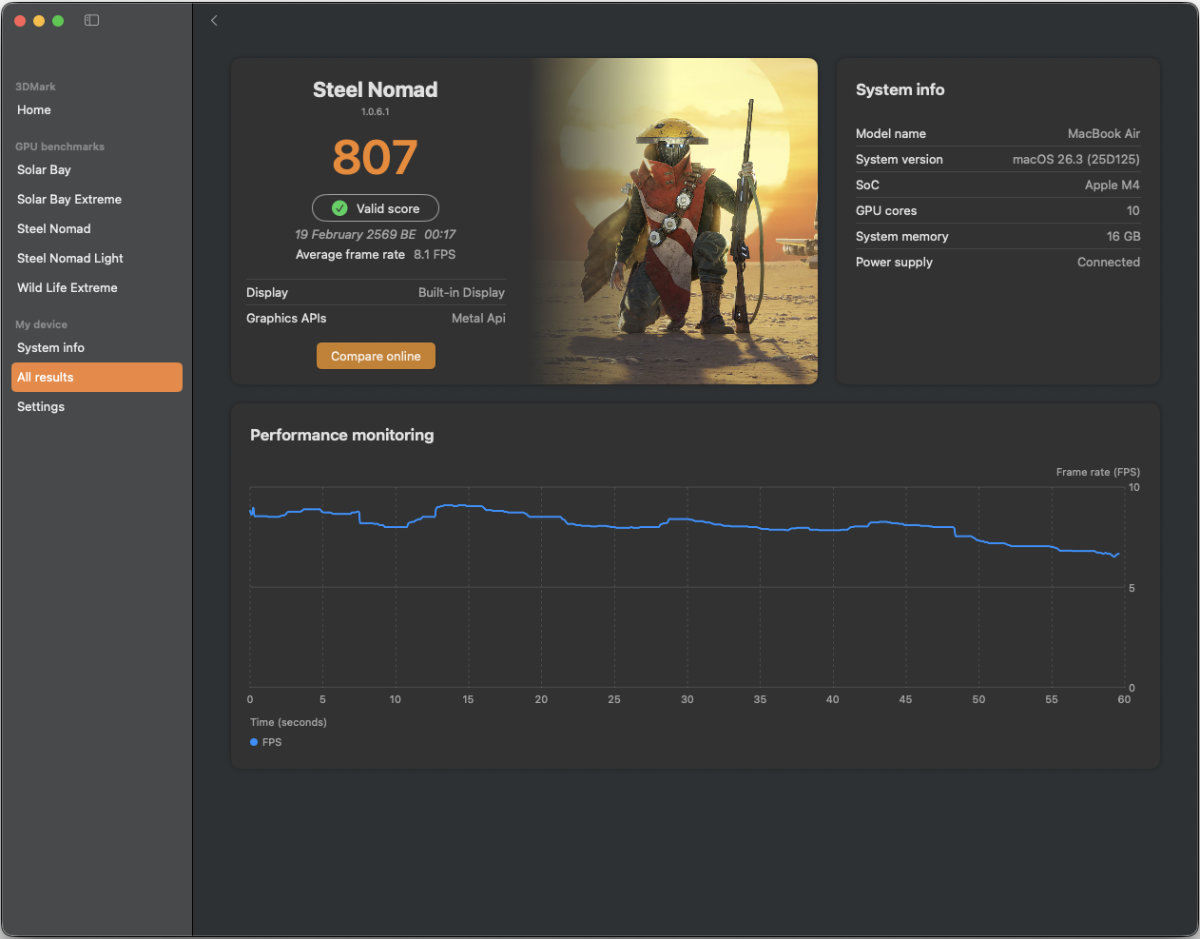
Task: Select Steel Nomad in sidebar
Action: pos(54,229)
